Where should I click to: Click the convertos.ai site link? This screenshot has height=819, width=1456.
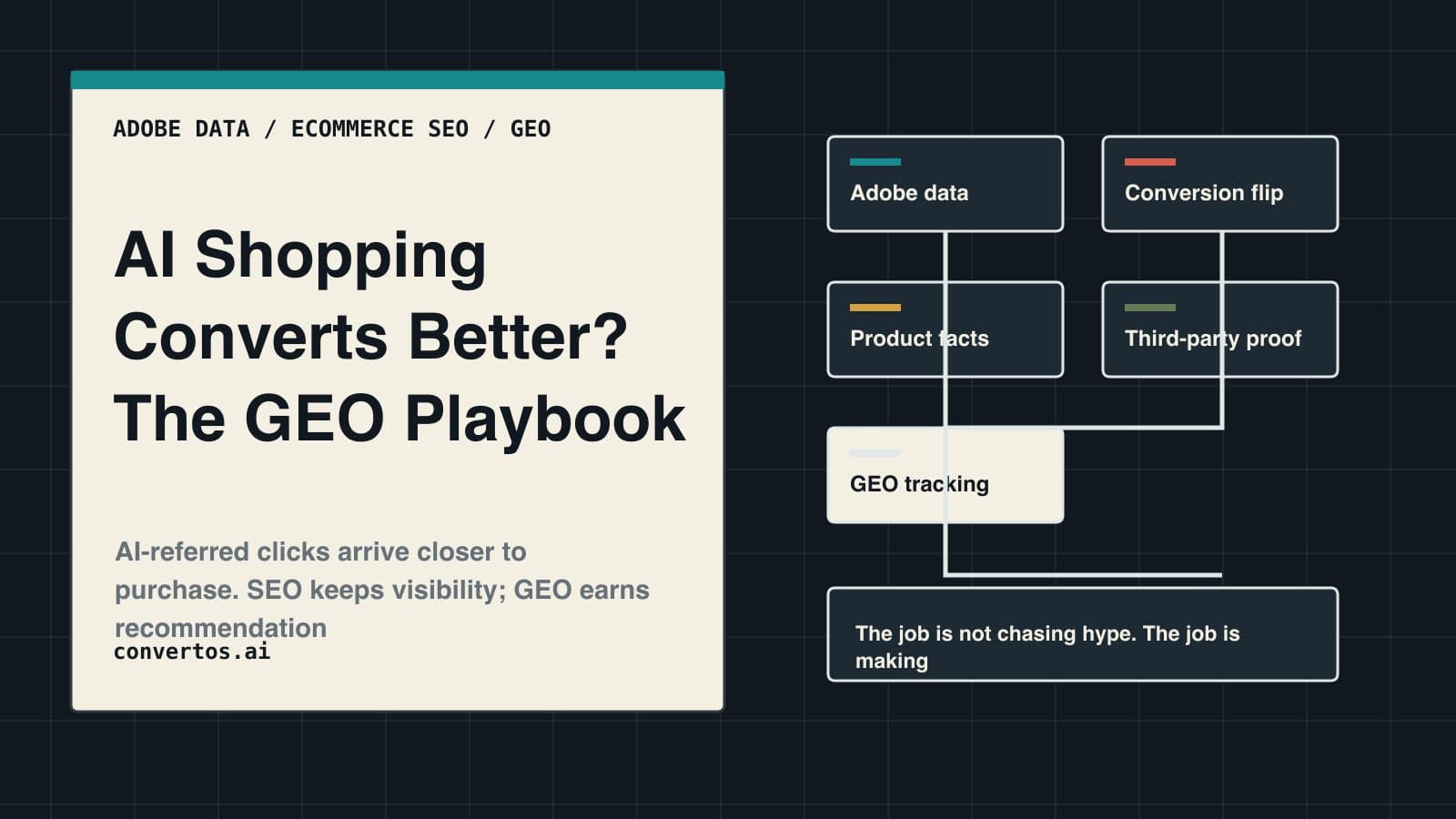coord(192,652)
